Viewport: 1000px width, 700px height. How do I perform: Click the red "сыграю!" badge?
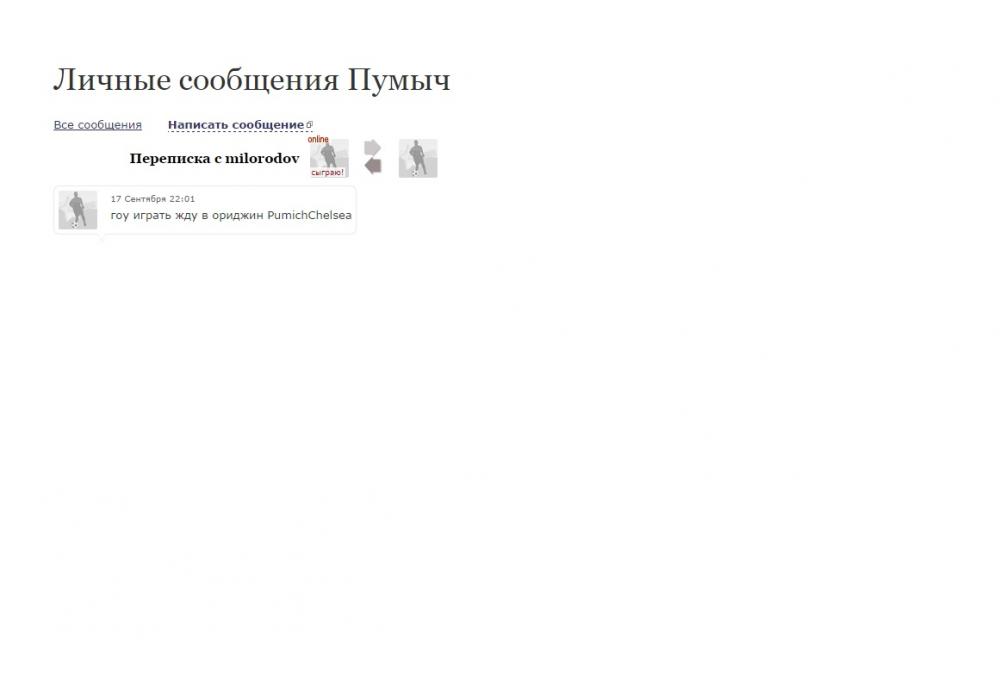328,173
